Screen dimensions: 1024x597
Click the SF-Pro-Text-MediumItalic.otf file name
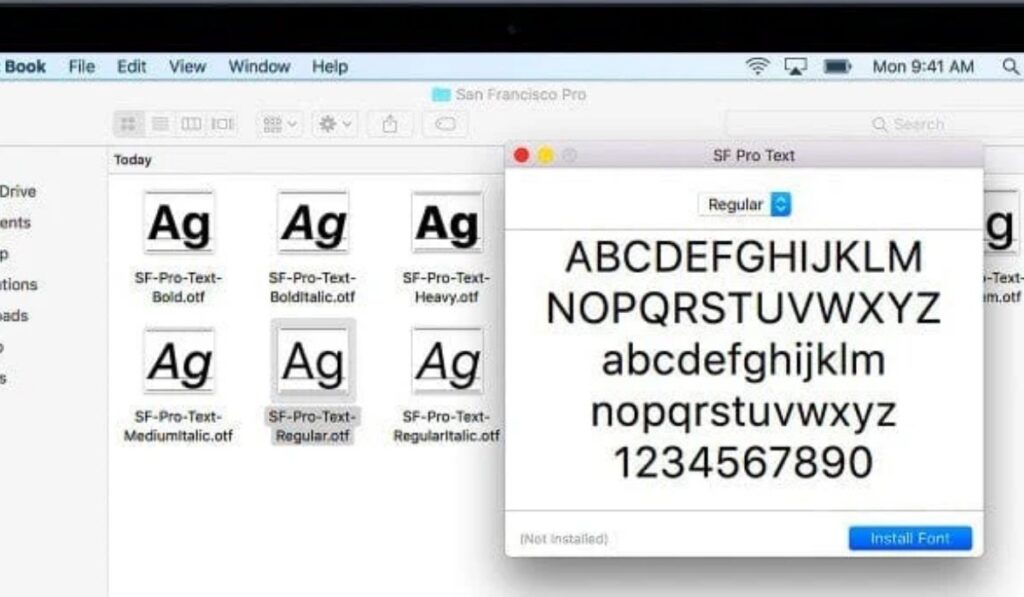tap(178, 426)
